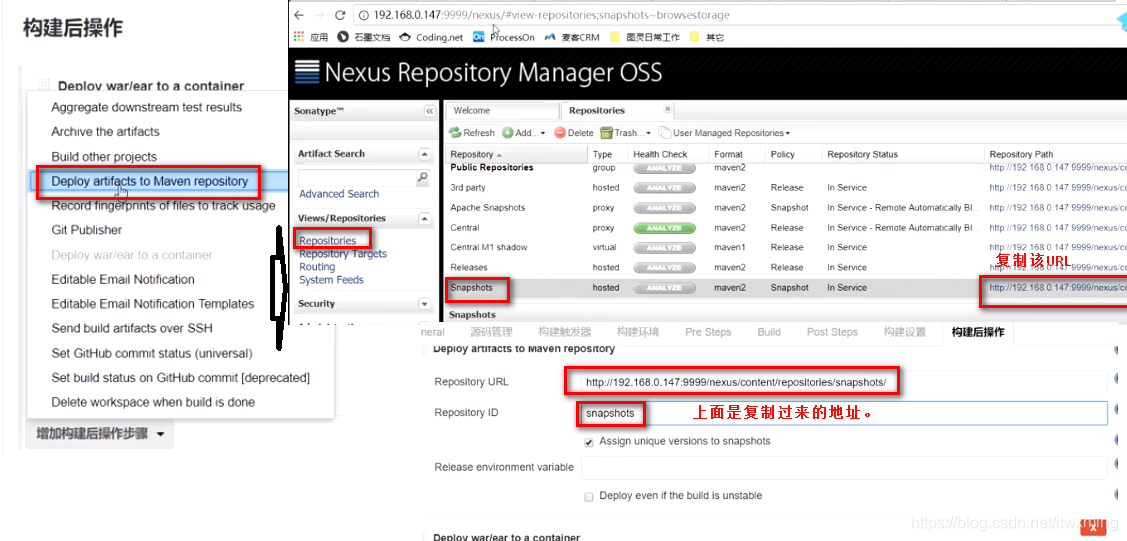
Task: Go to the 构建环境 tab
Action: [638, 332]
